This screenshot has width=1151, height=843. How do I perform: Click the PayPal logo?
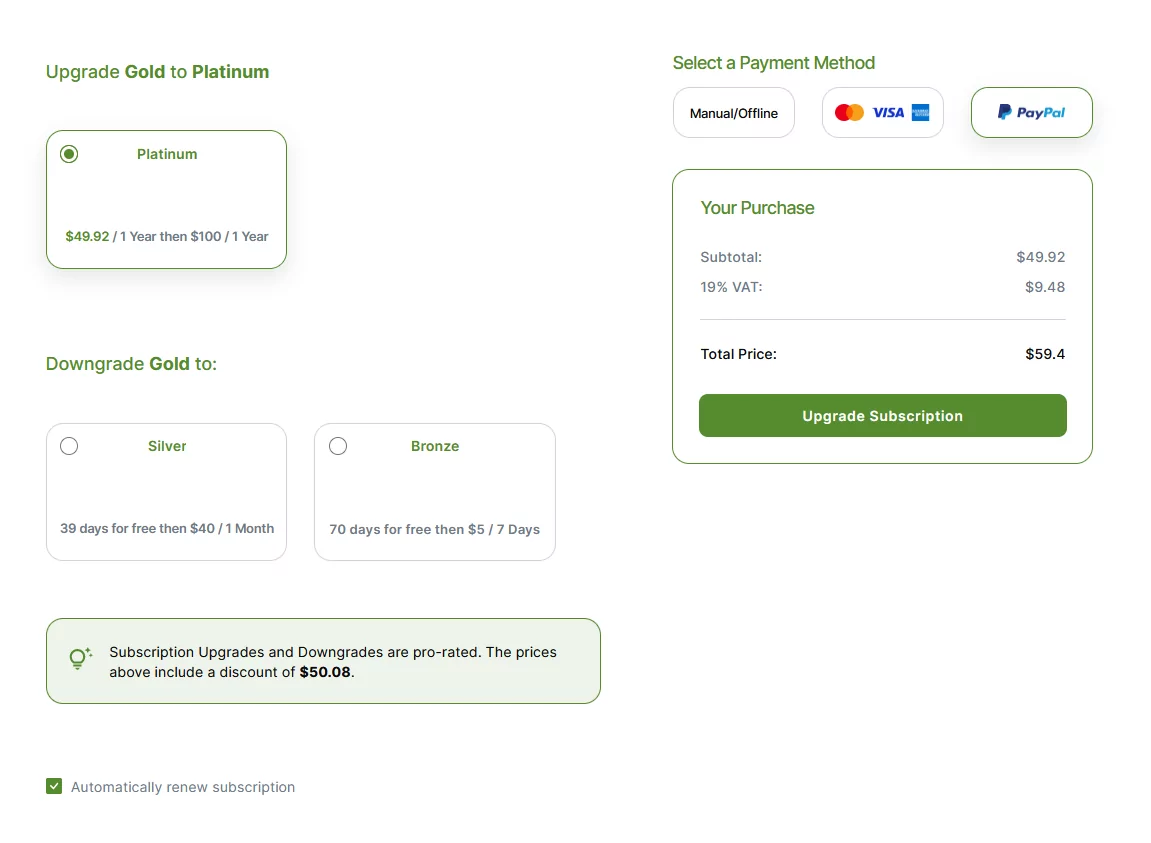(x=1031, y=112)
